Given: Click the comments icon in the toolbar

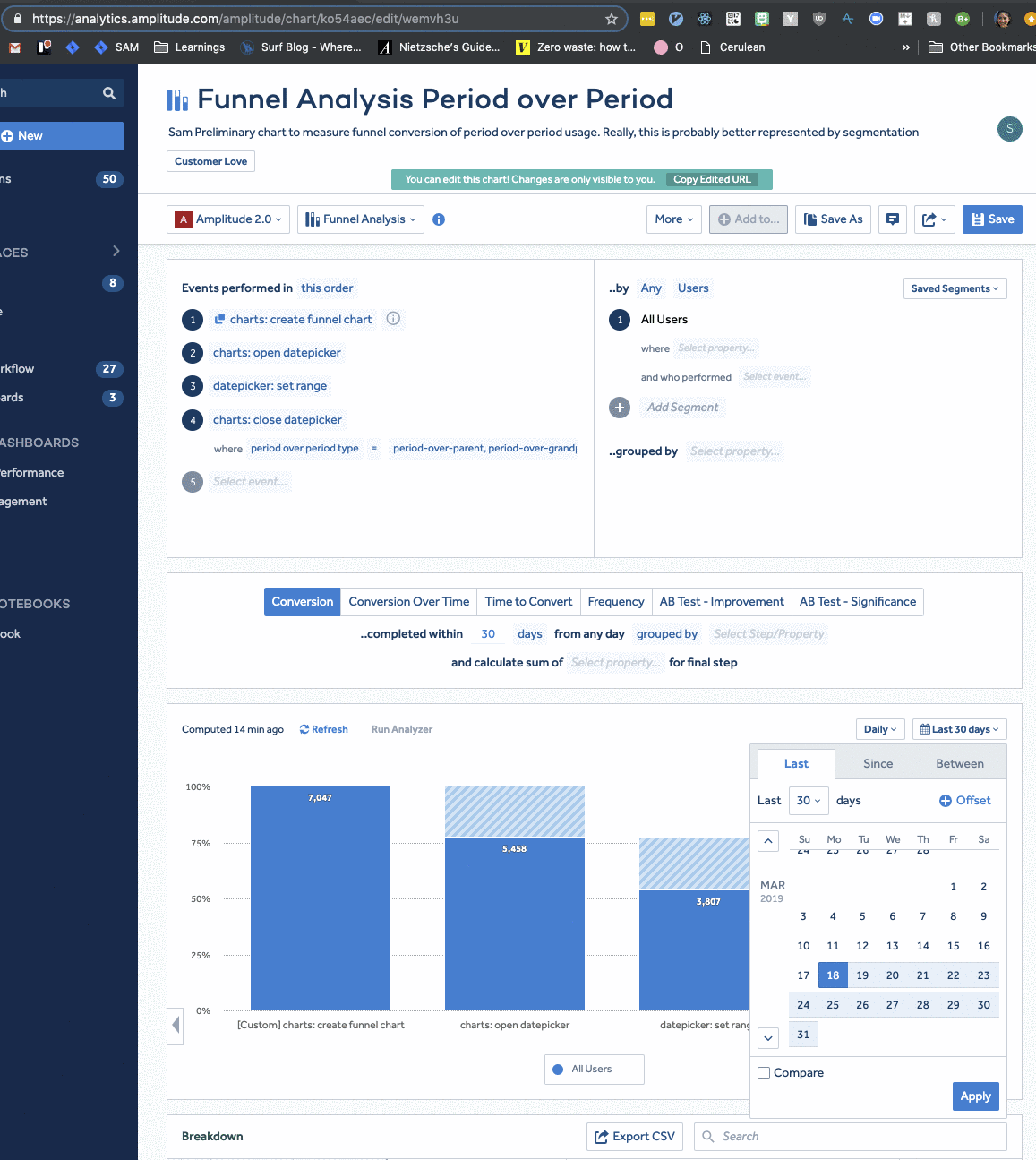Looking at the screenshot, I should tap(892, 219).
